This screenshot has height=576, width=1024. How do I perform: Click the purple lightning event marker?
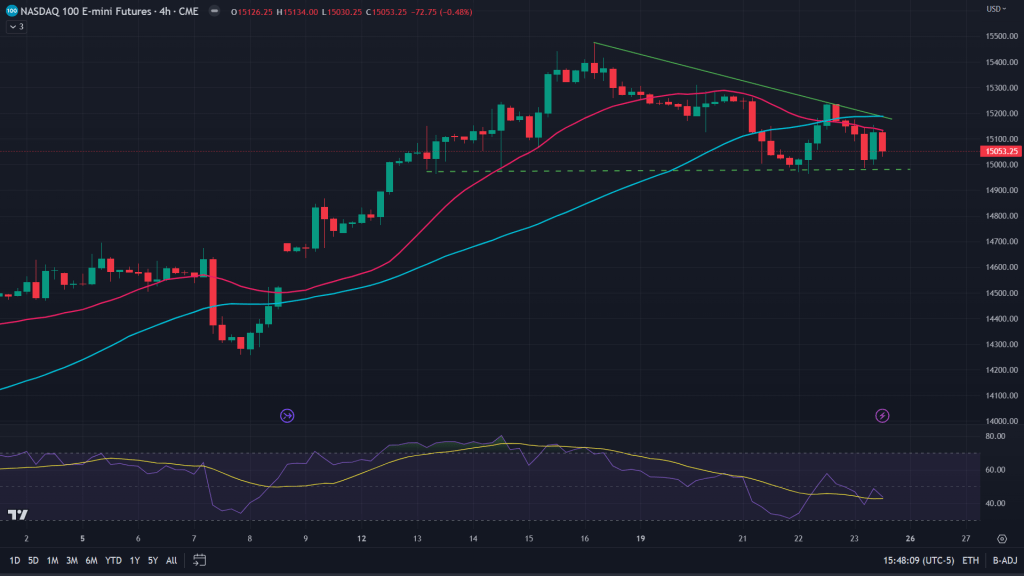pyautogui.click(x=883, y=415)
